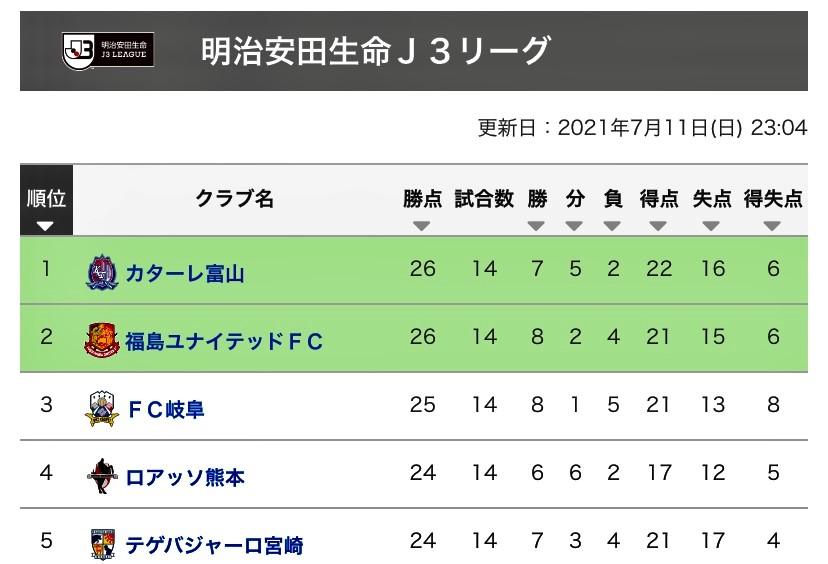Click the FC Gifu club crest
This screenshot has height=564, width=828.
(102, 408)
